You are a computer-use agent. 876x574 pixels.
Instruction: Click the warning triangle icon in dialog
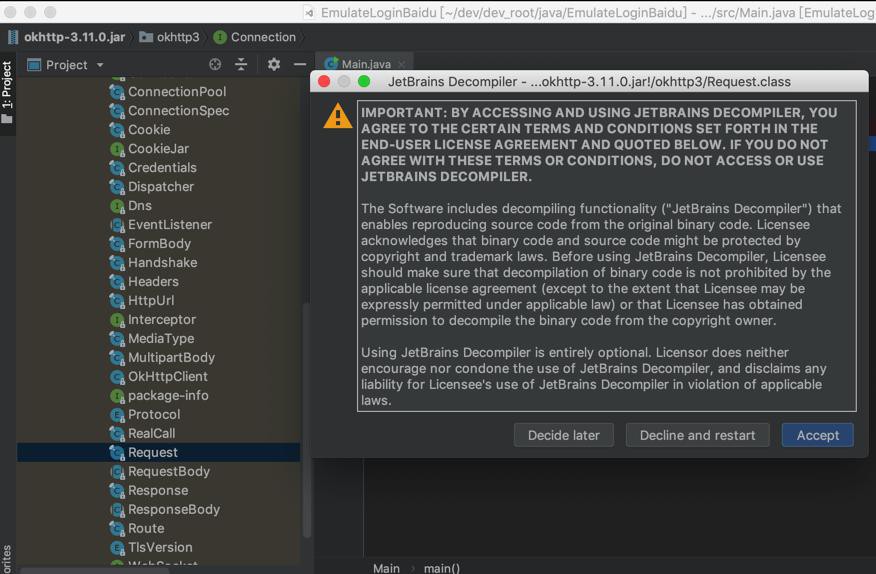pos(337,116)
